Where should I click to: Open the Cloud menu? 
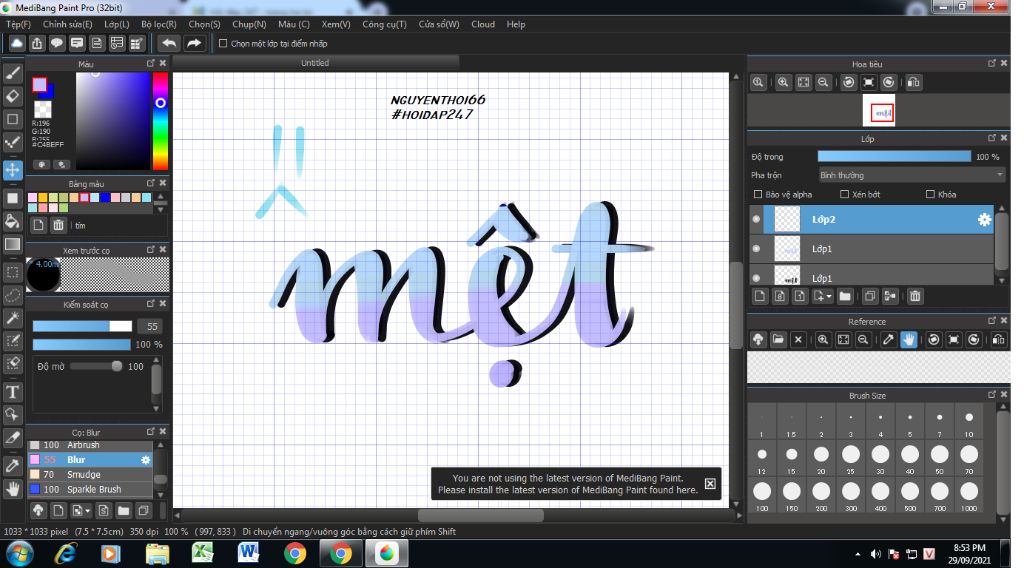483,24
